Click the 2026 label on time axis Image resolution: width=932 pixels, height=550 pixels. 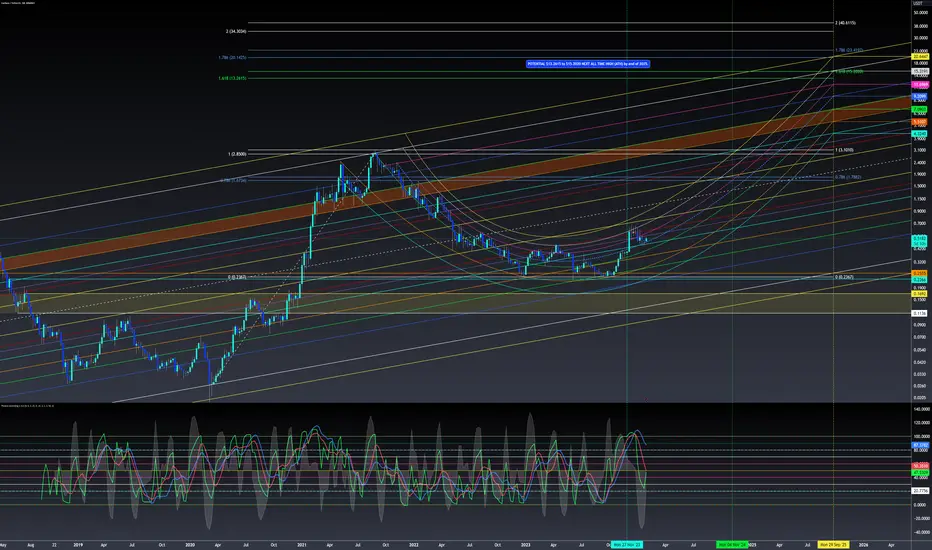click(x=863, y=545)
